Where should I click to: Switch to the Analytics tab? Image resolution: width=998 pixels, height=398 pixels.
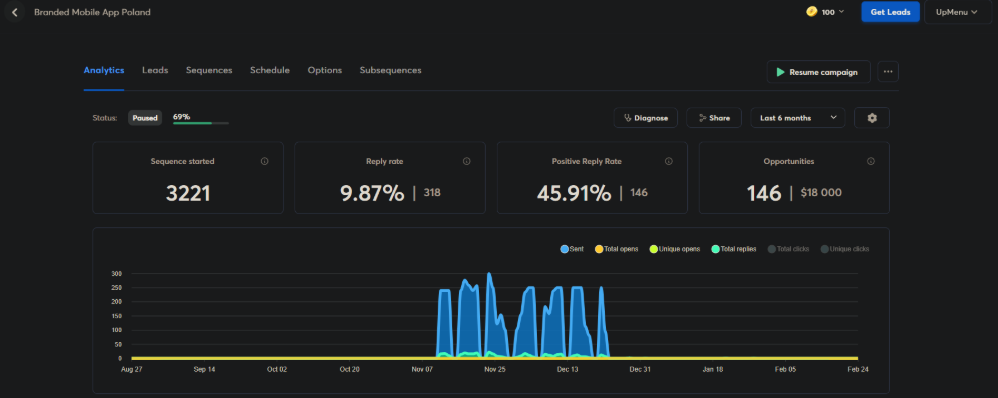click(x=104, y=70)
